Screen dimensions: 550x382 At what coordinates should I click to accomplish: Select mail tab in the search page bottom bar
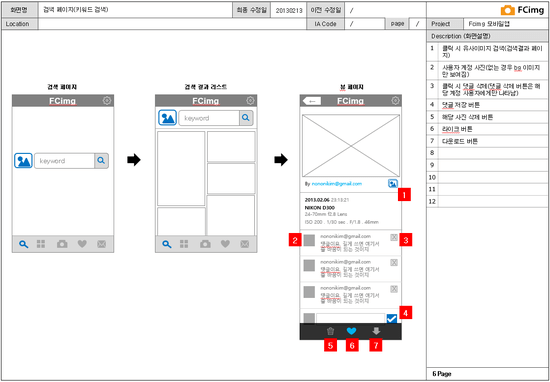tap(102, 244)
